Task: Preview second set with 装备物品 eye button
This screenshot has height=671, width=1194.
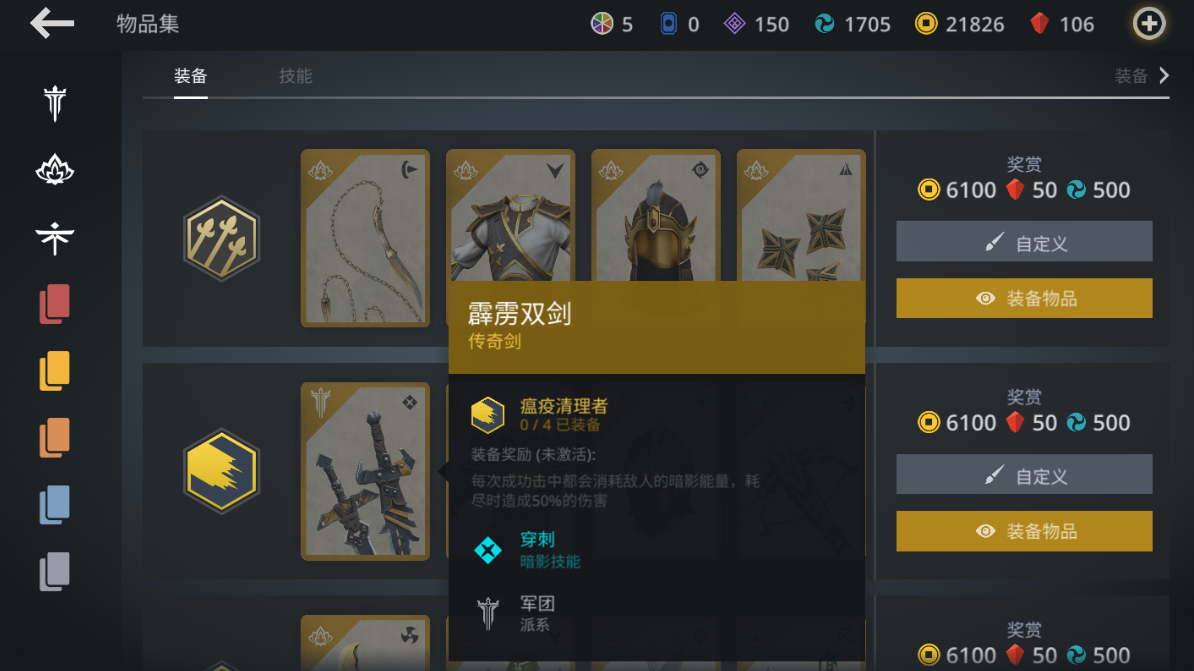Action: click(1024, 531)
